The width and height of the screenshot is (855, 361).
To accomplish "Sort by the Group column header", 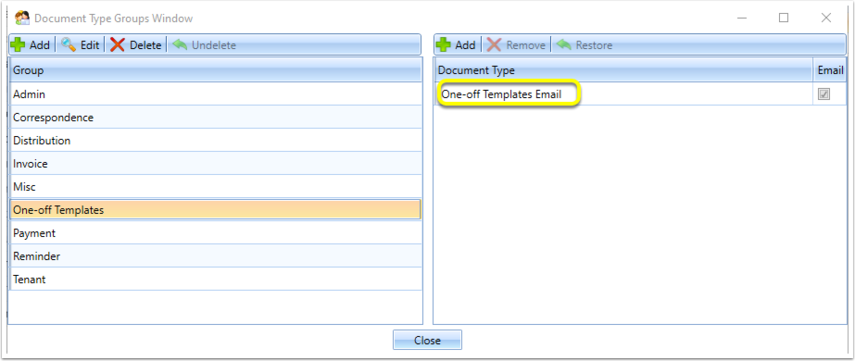I will [216, 70].
